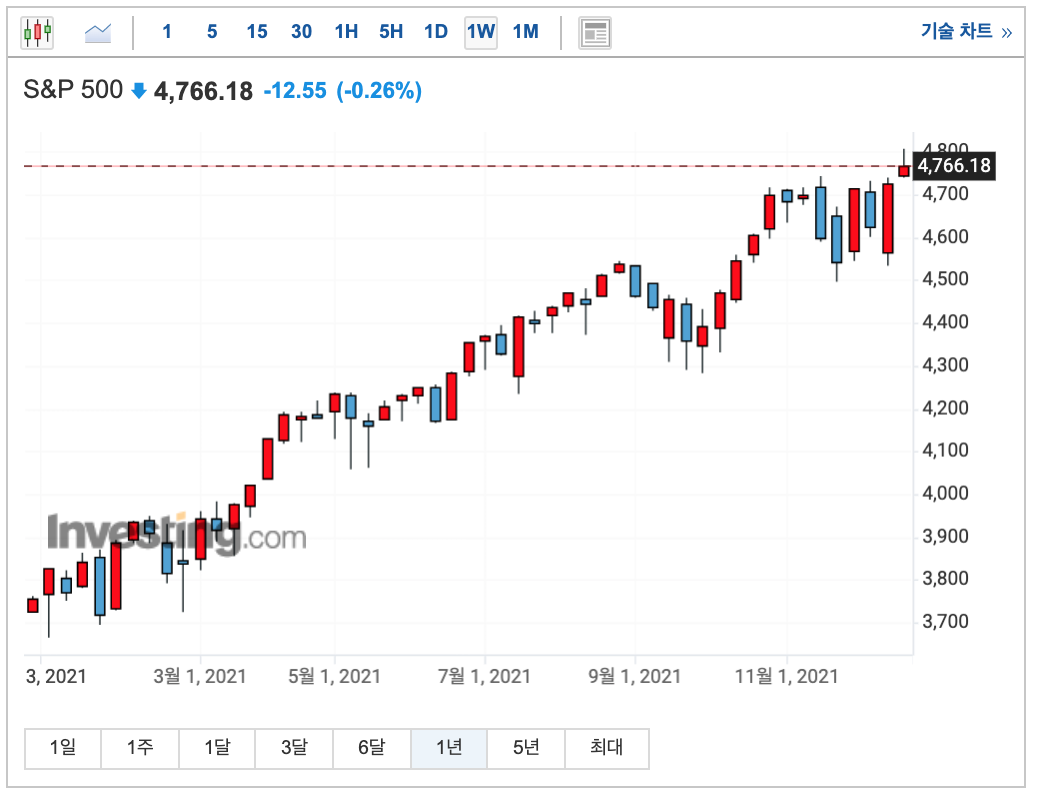1042x806 pixels.
Task: Click the 3,700 y-axis label
Action: tap(945, 622)
